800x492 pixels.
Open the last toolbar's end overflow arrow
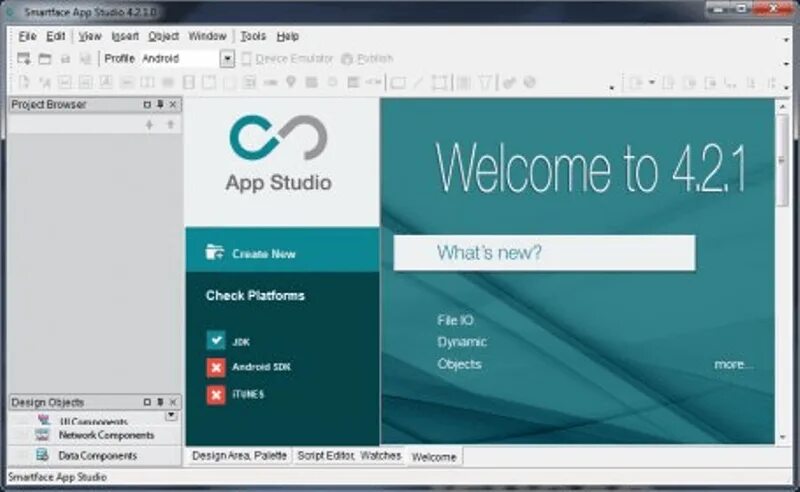click(786, 88)
